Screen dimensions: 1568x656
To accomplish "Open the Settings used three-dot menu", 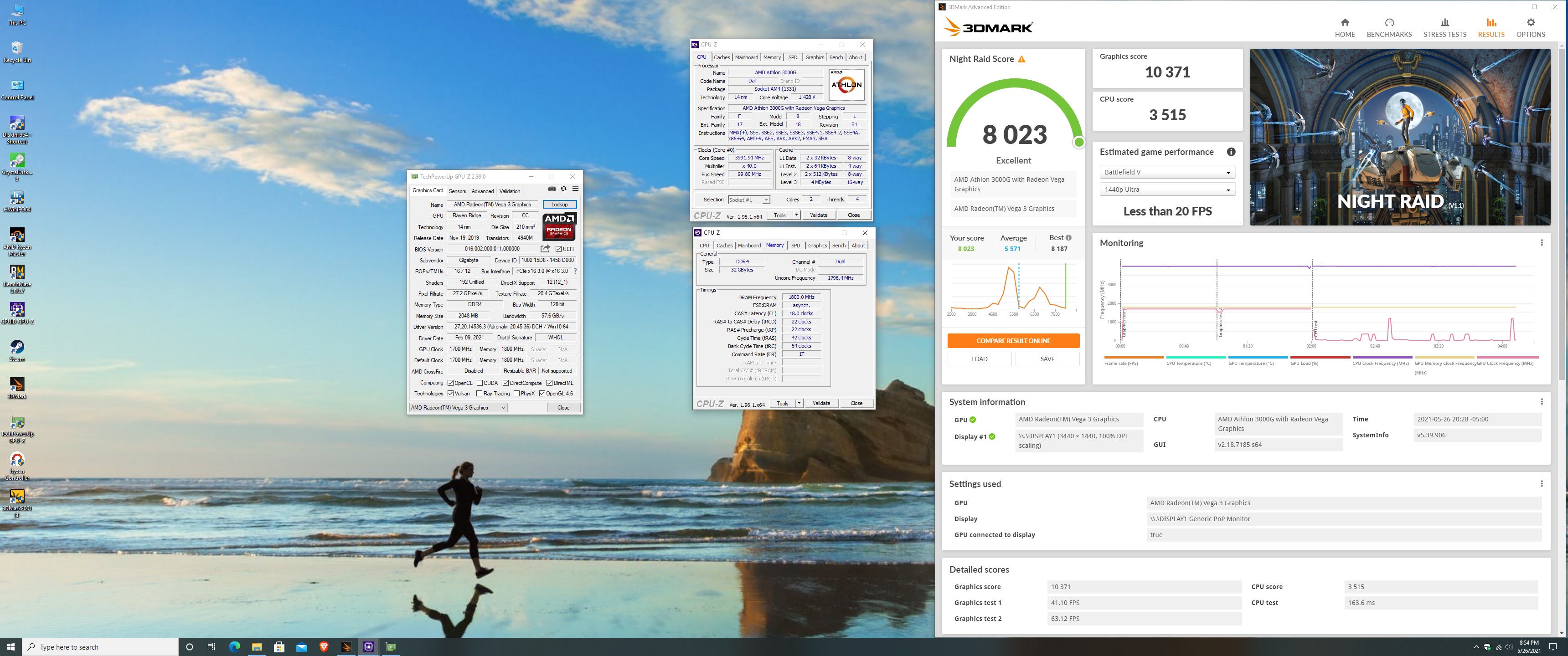I will coord(1541,484).
